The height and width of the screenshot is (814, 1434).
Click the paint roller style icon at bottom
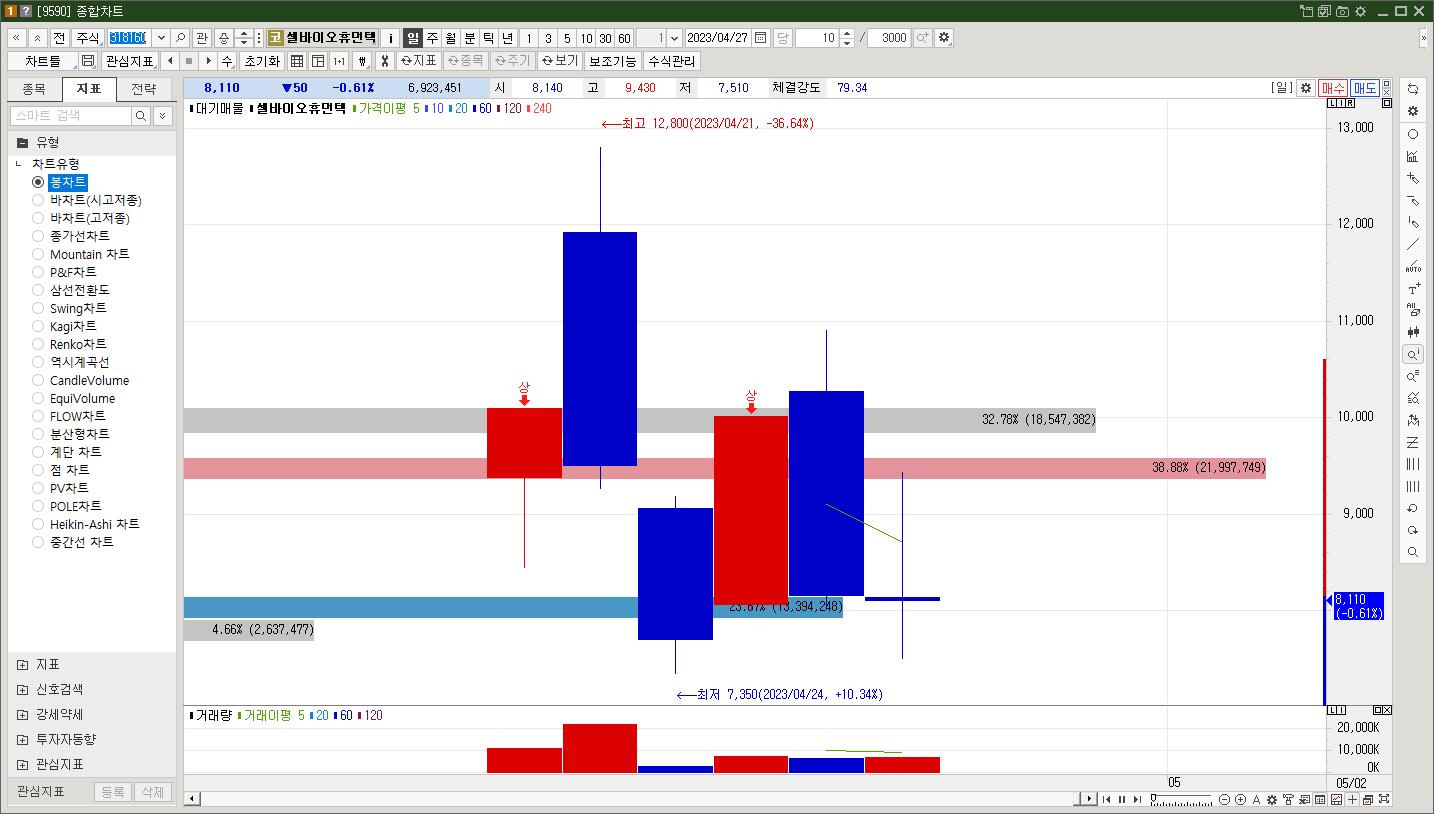(1288, 799)
